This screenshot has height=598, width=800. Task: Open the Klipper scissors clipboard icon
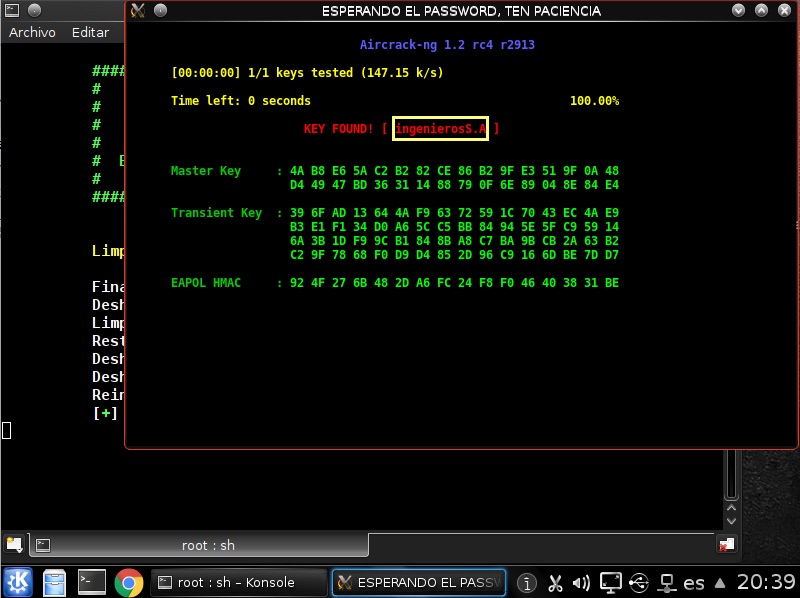(555, 582)
